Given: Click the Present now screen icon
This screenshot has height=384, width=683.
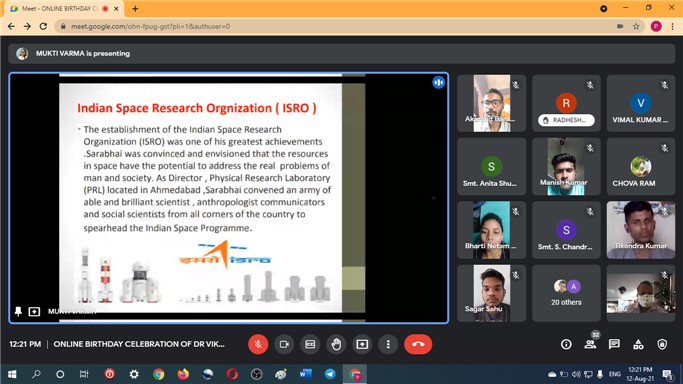Looking at the screenshot, I should [362, 344].
